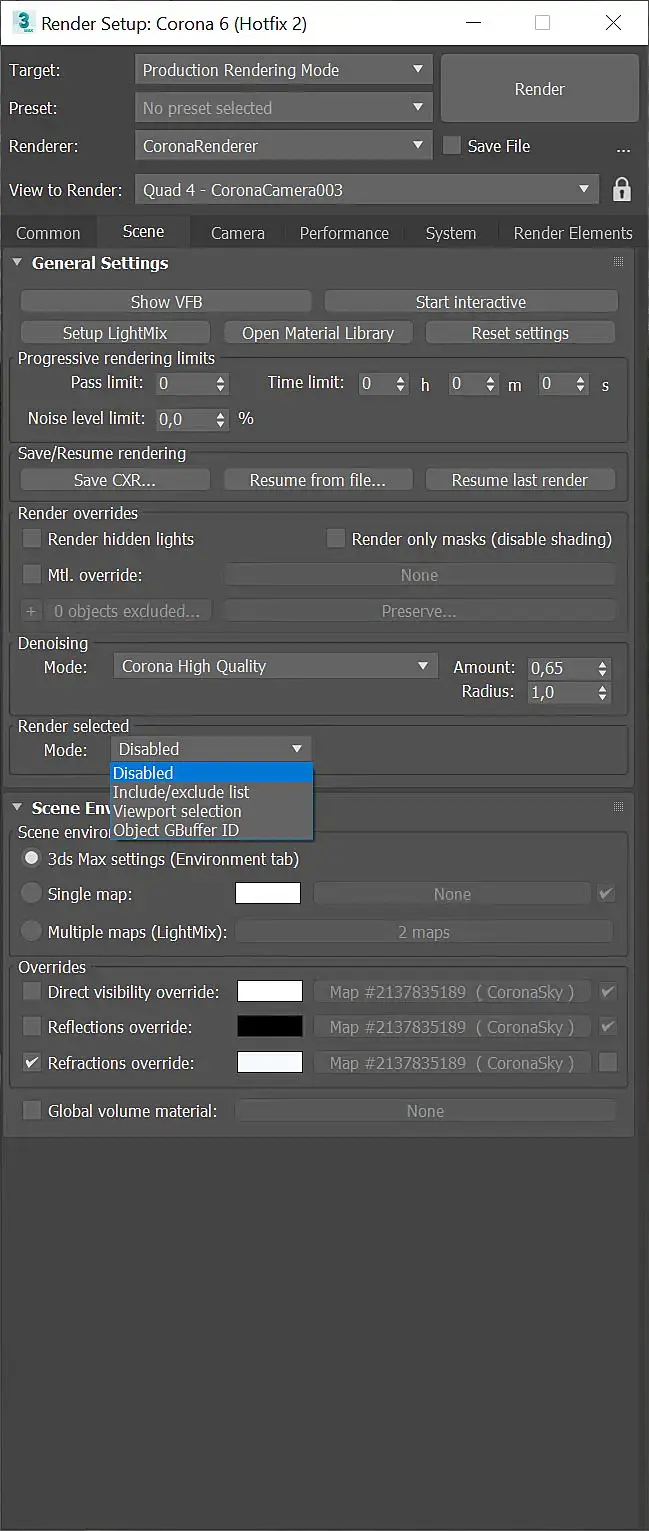Click the 3ds Max logo in the title bar
Viewport: 649px width, 1531px height.
[x=24, y=22]
